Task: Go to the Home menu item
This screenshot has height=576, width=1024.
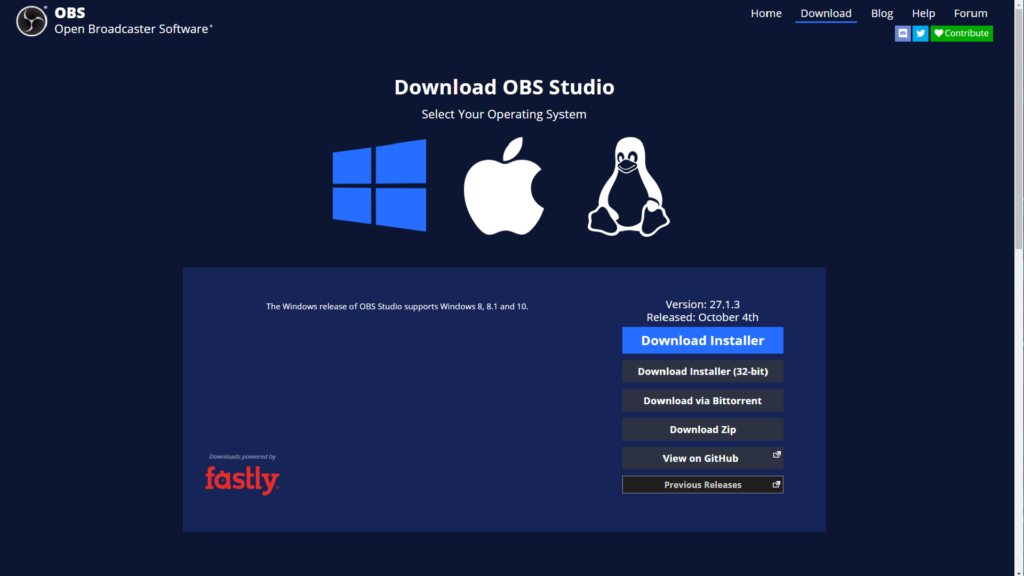Action: click(766, 13)
